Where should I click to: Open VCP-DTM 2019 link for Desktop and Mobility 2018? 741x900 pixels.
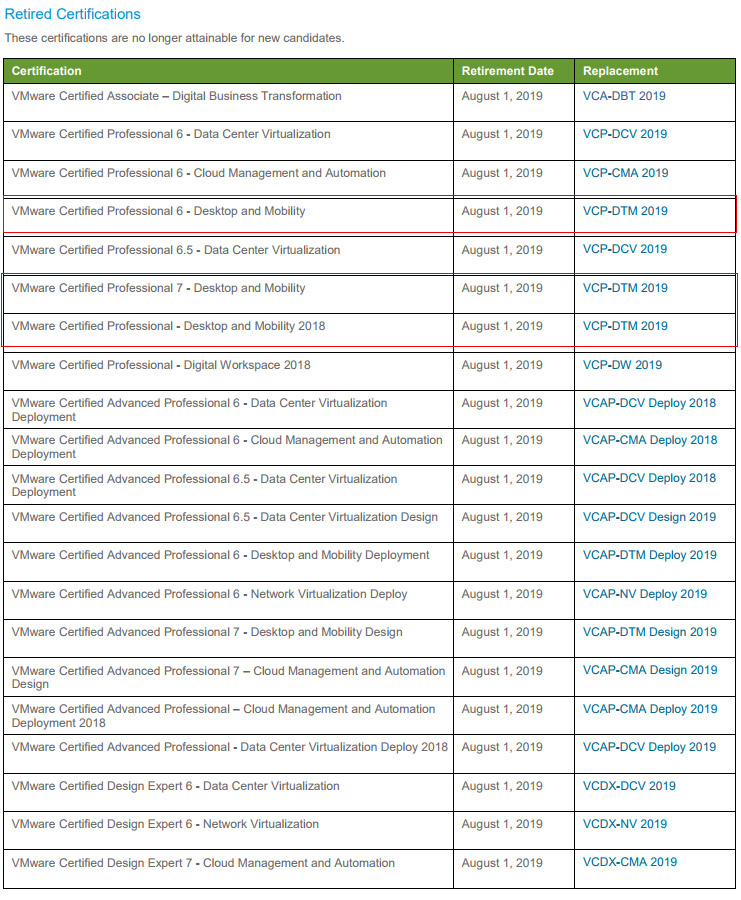(x=625, y=325)
